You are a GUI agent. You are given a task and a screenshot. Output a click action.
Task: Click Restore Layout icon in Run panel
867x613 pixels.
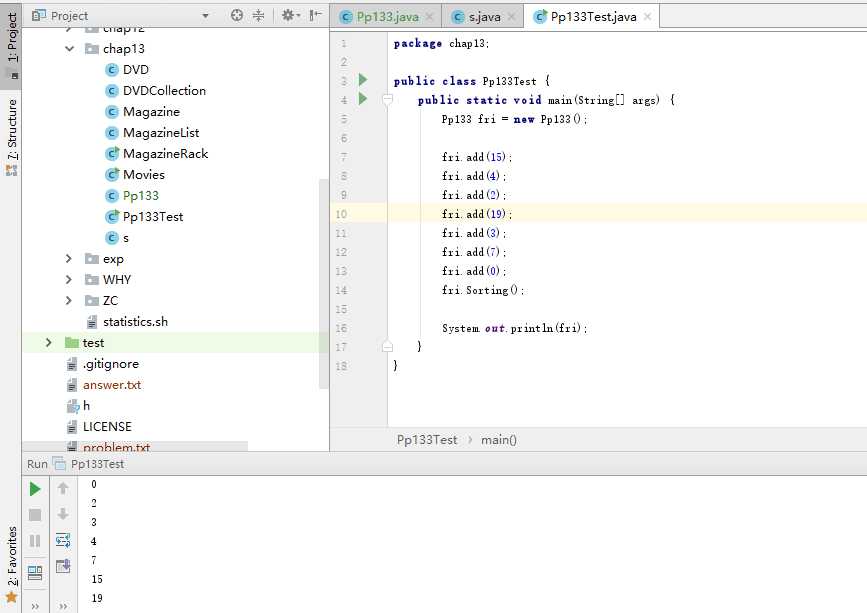pyautogui.click(x=35, y=573)
